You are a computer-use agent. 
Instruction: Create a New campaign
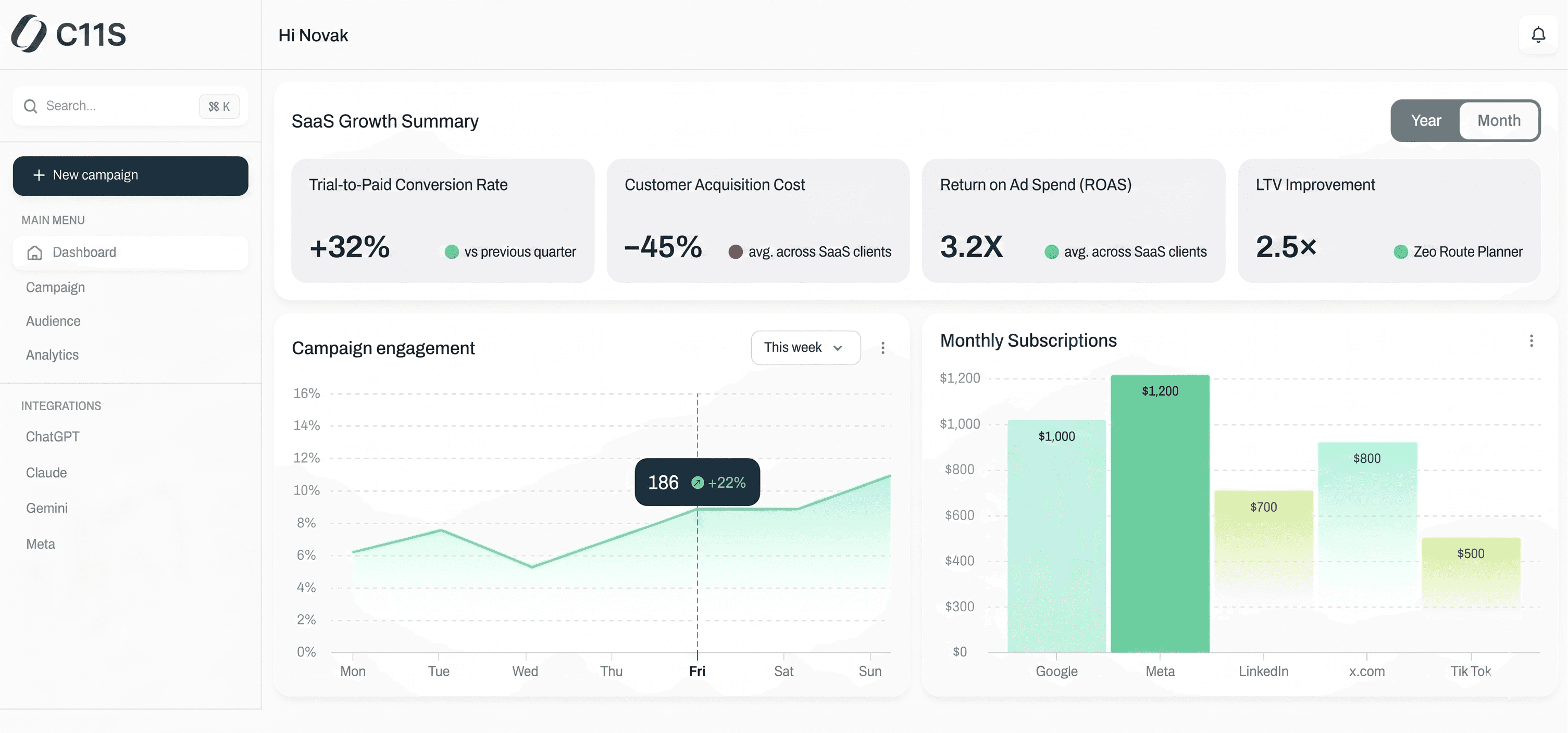point(130,176)
